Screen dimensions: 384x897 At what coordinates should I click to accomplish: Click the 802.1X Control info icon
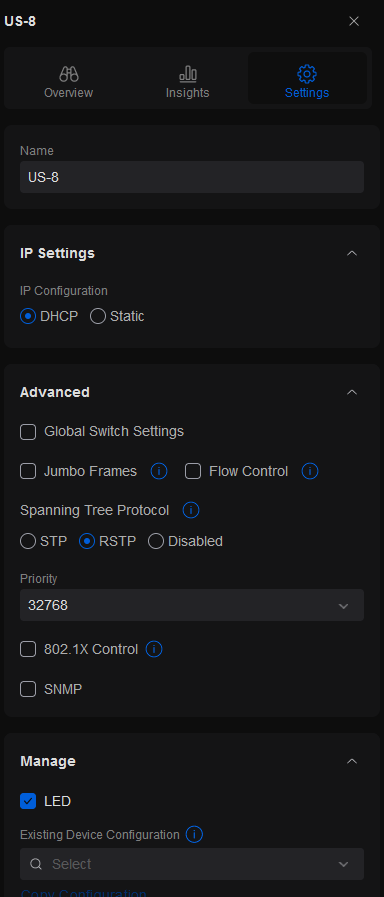point(154,649)
